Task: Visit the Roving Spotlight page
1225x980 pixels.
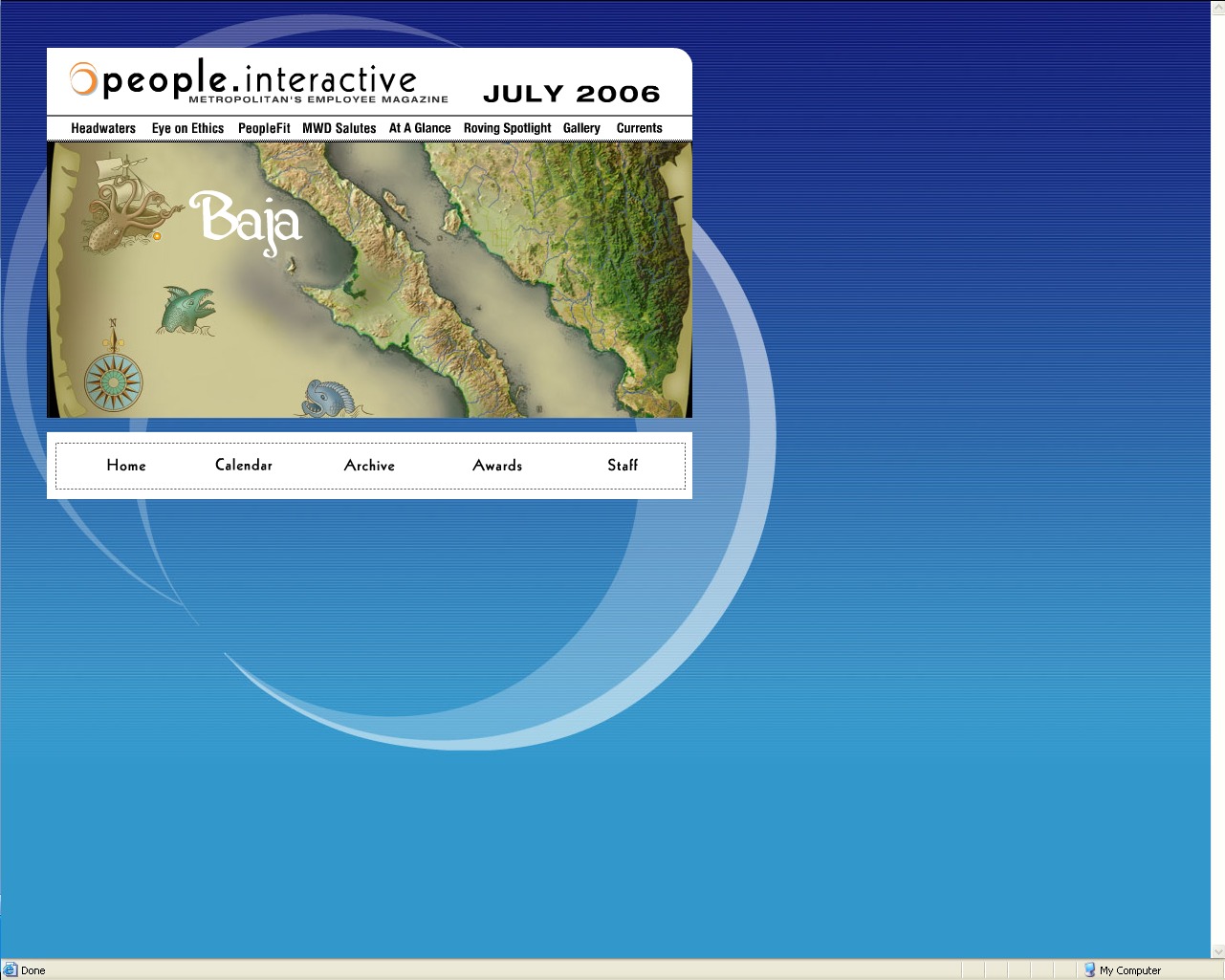Action: click(x=507, y=128)
